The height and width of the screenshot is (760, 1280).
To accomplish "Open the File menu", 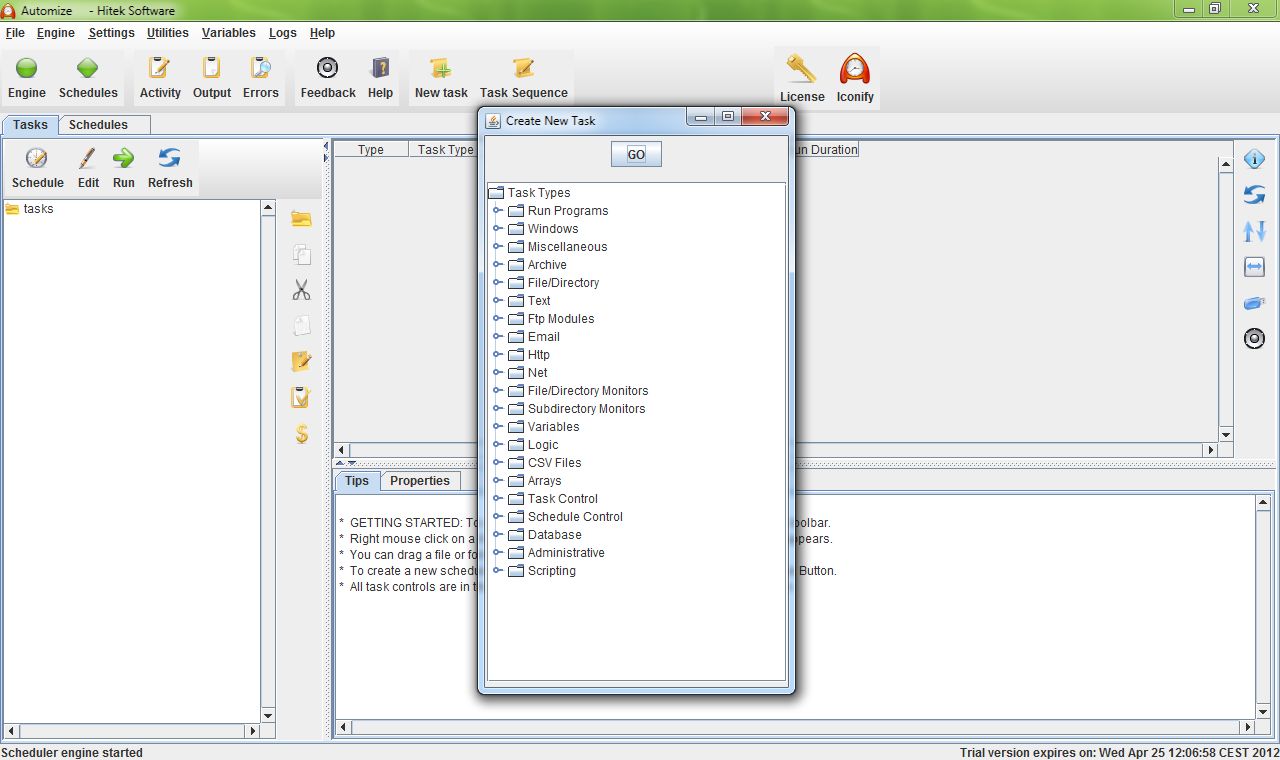I will (x=15, y=33).
